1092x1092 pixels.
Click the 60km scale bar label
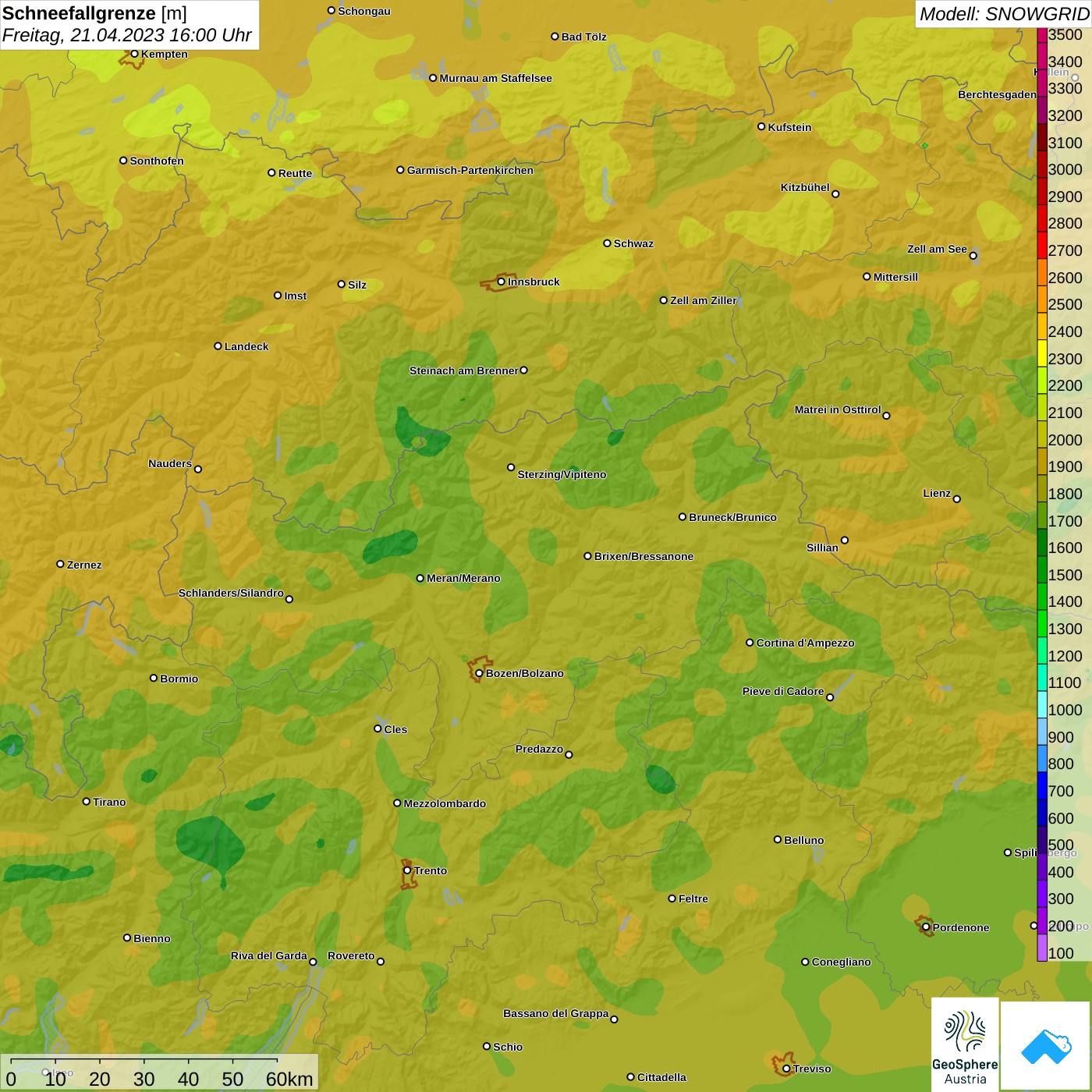[x=289, y=1079]
